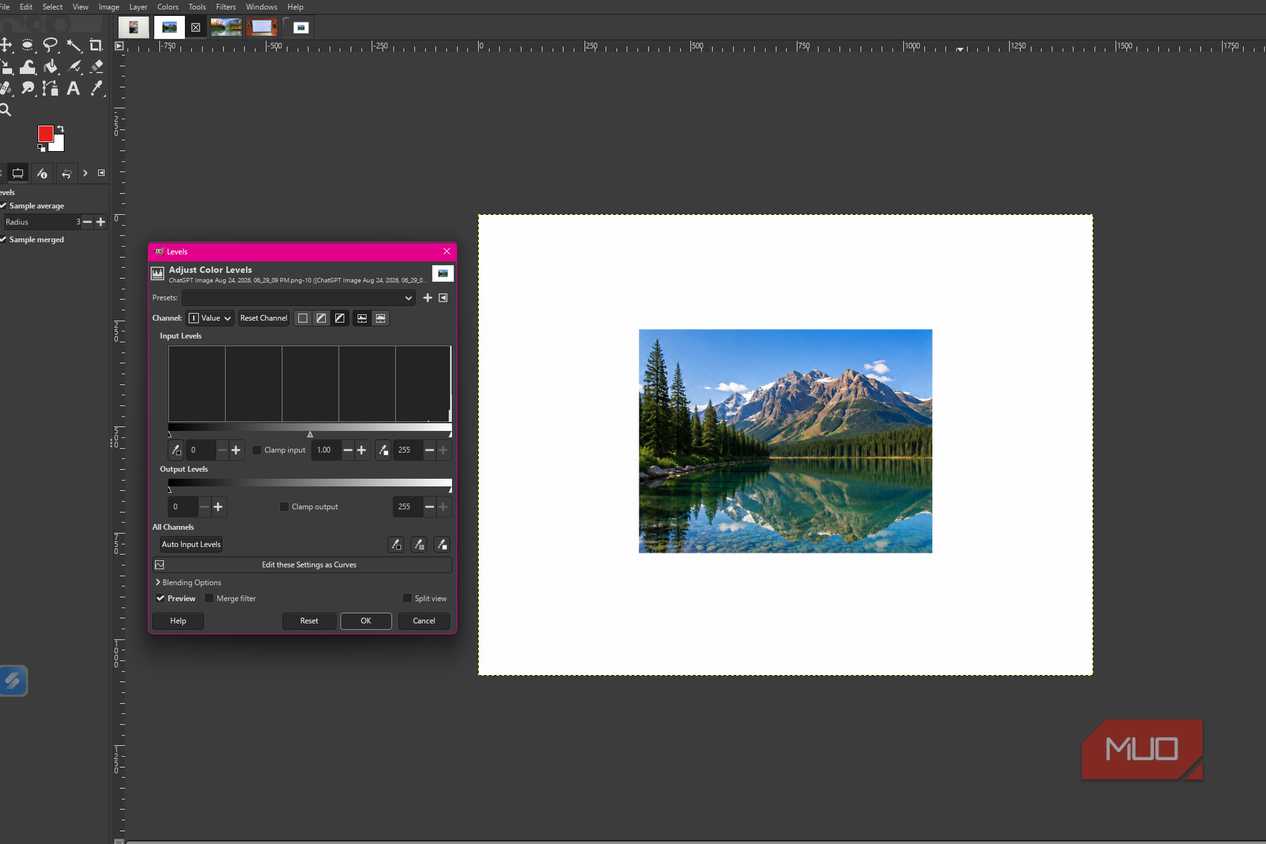Pick gray point for all channels
The image size is (1266, 844).
419,545
